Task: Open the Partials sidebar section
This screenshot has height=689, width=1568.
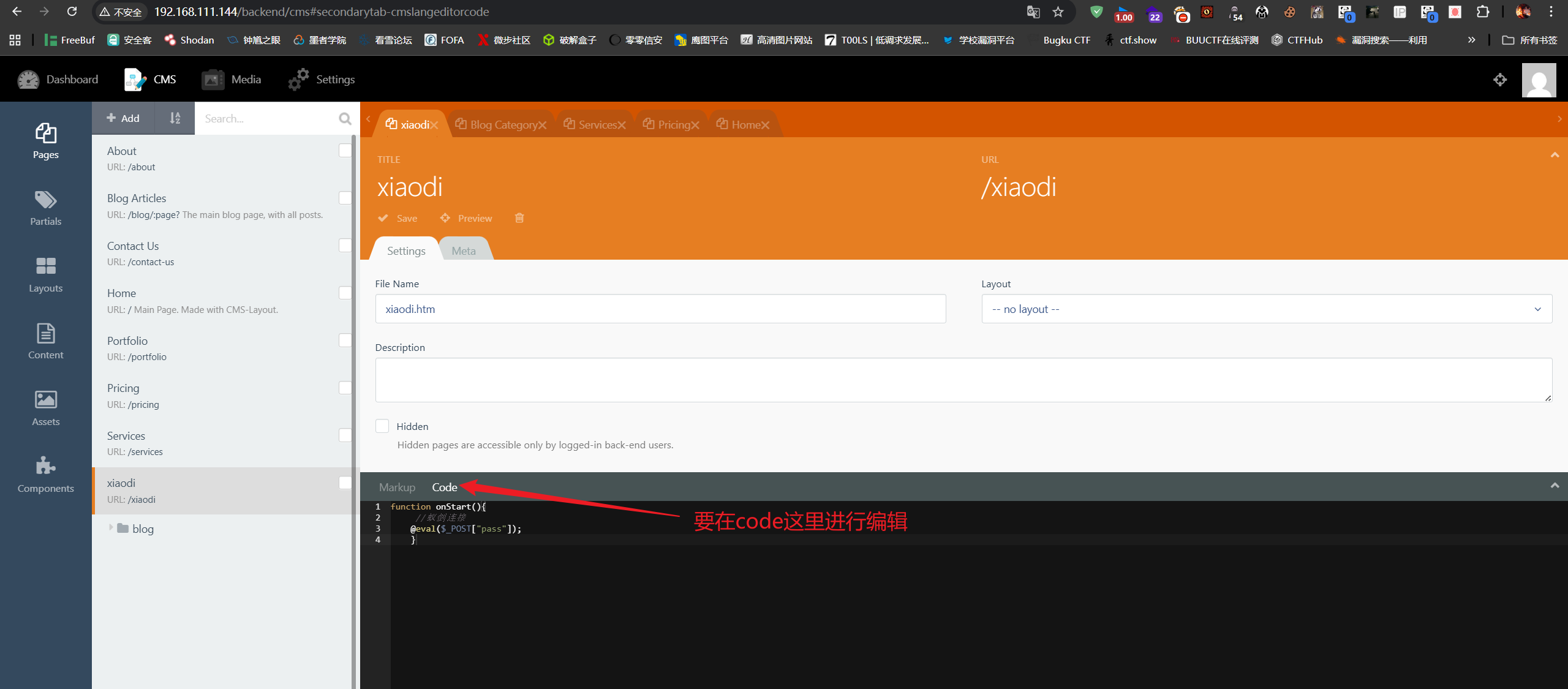Action: pos(45,208)
